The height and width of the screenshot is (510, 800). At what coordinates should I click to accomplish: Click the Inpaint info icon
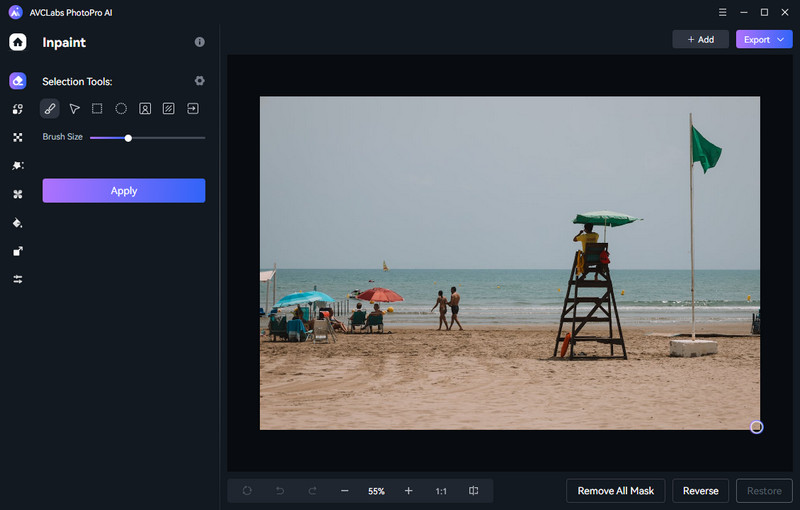(x=199, y=42)
